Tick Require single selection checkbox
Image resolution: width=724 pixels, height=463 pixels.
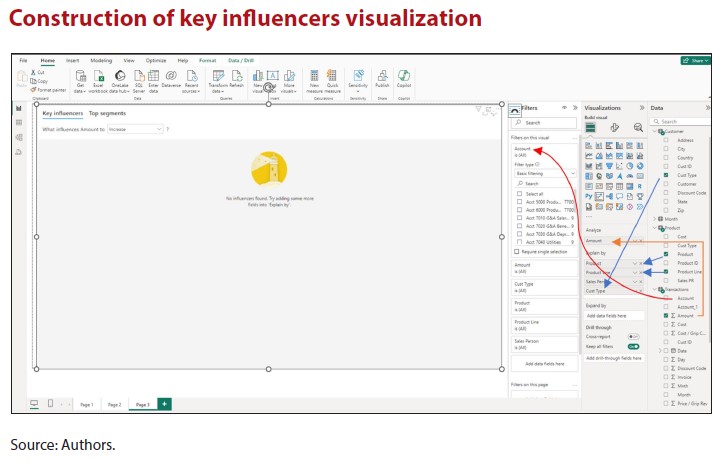click(517, 252)
